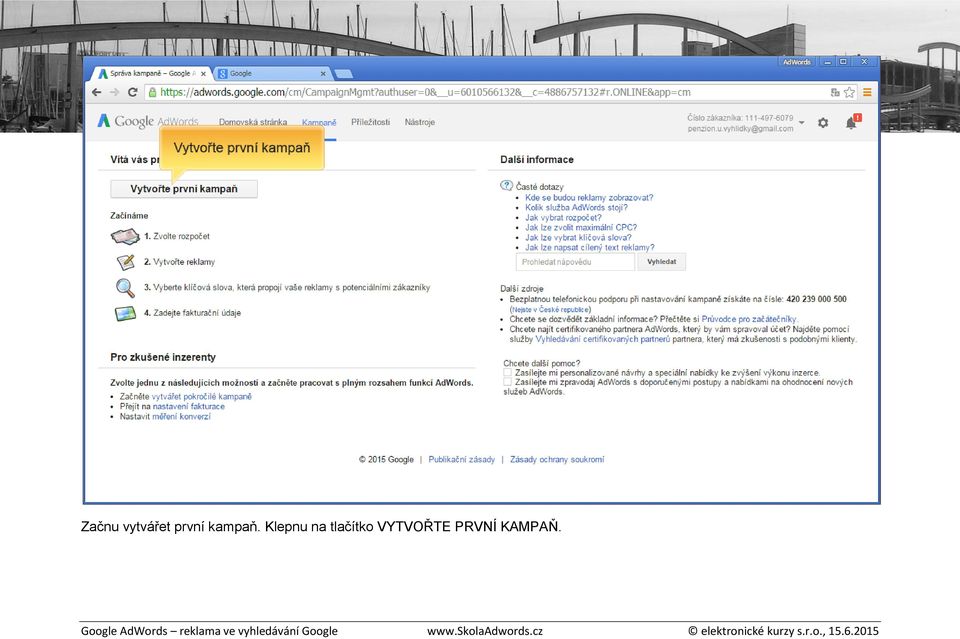Open Jak lze zvolit maximální CPC link
This screenshot has height=639, width=960.
(581, 227)
